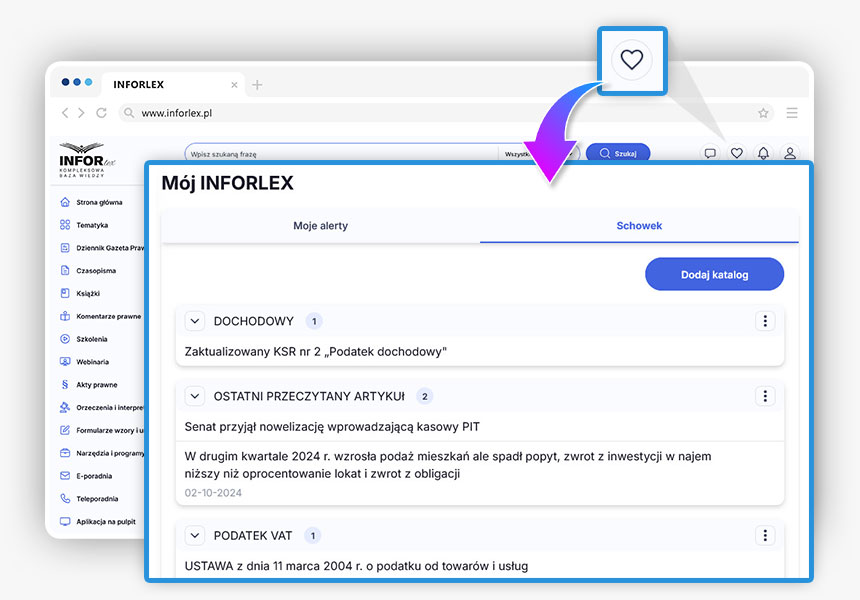Open options menu for DOCHODOWY catalog

pyautogui.click(x=765, y=321)
